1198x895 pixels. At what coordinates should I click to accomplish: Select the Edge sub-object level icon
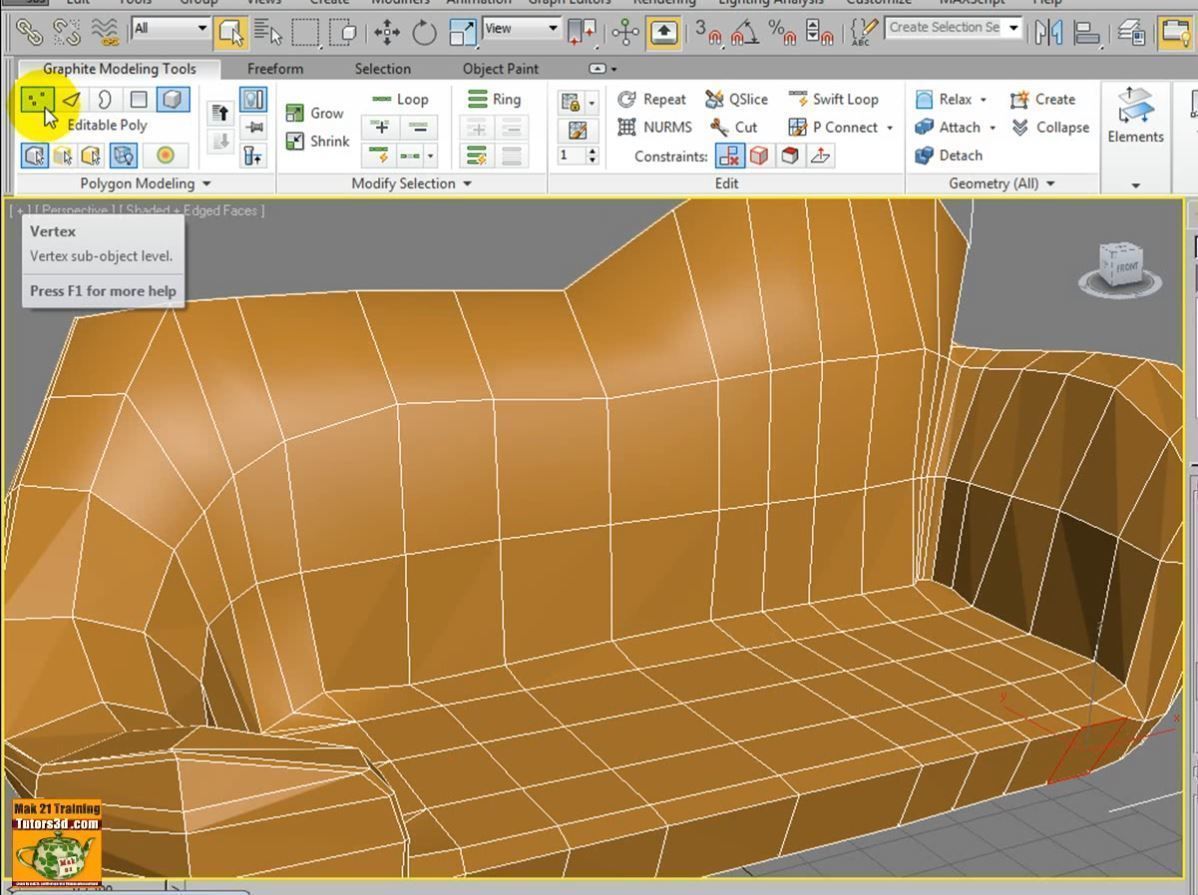(71, 100)
